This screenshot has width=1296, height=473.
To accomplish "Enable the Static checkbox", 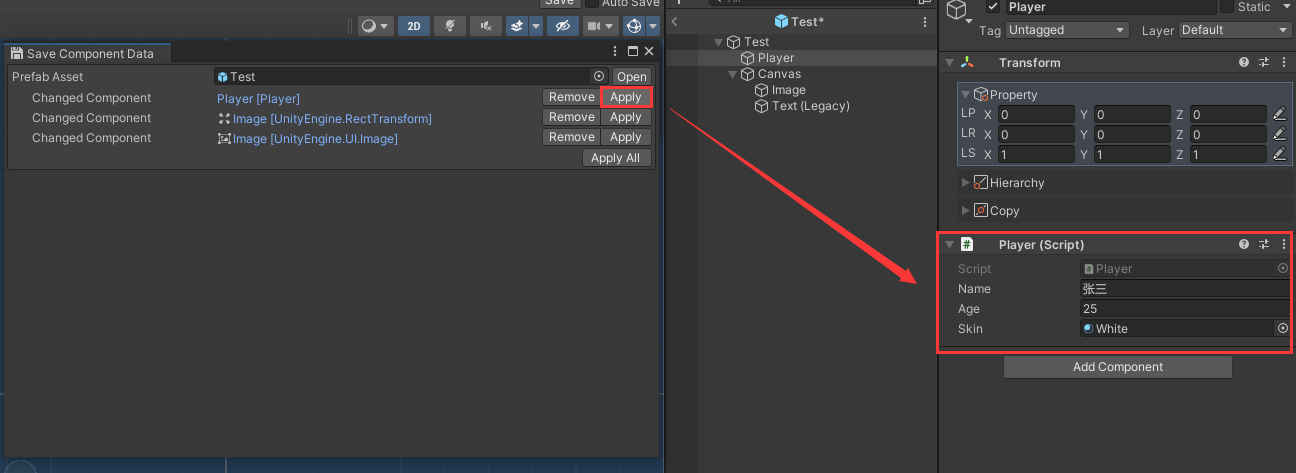I will 1227,6.
